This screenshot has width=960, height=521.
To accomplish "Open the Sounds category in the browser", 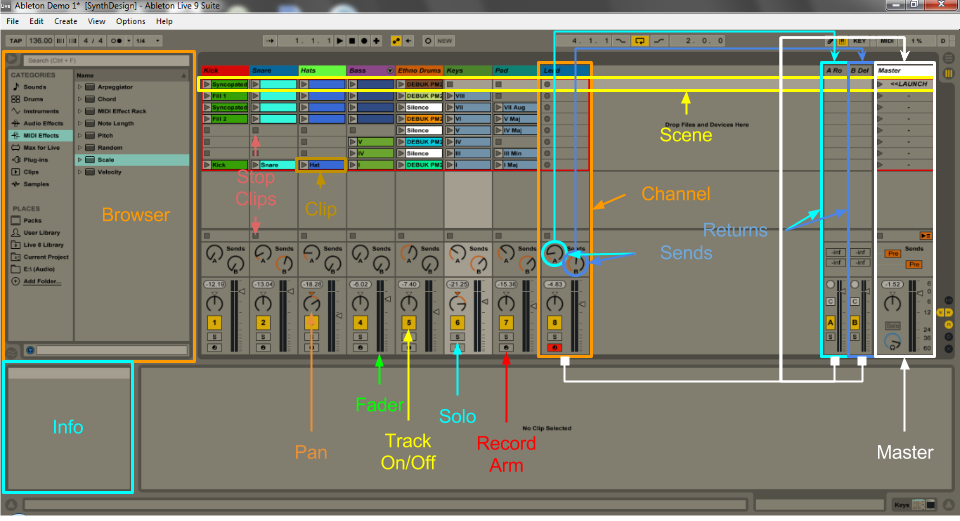I will pos(35,87).
